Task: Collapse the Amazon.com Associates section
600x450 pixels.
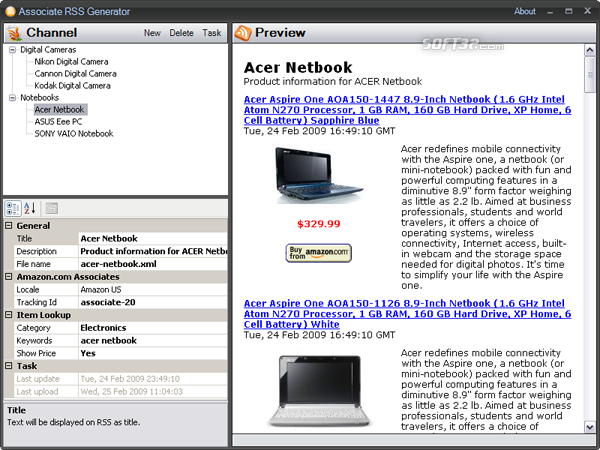Action: tap(8, 277)
